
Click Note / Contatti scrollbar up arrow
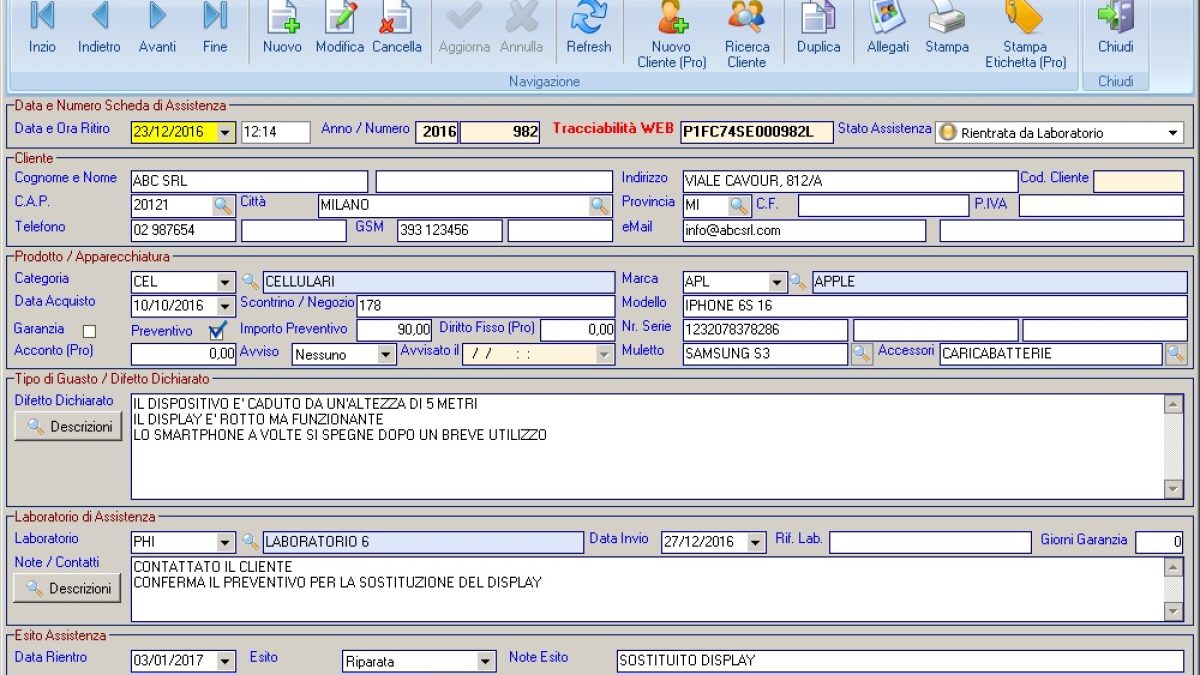[x=1174, y=567]
